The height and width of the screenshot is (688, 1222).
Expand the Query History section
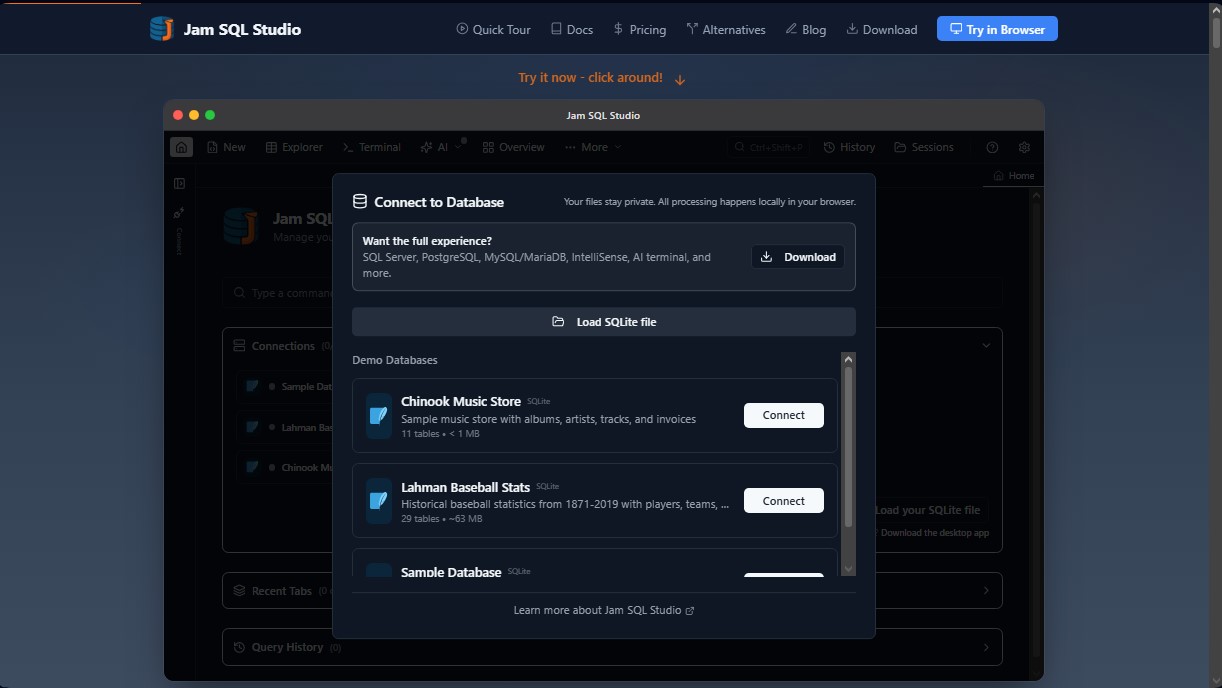(x=986, y=647)
